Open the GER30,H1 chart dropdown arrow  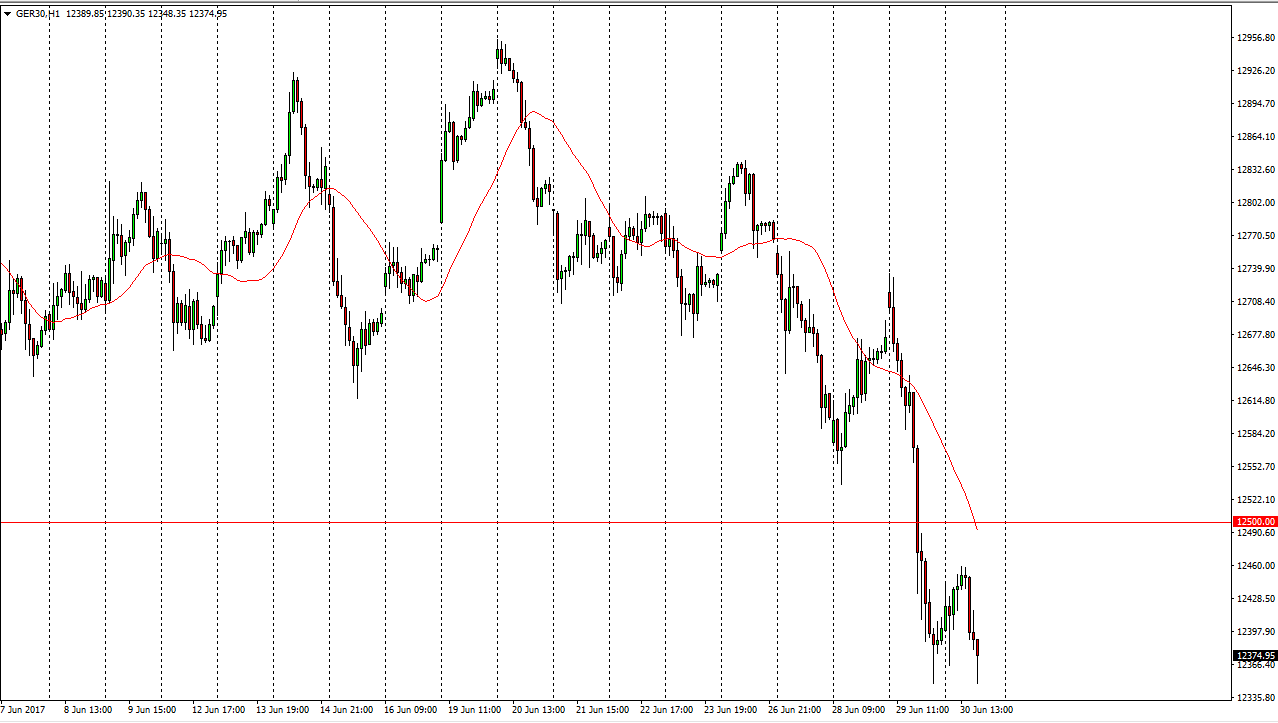tap(7, 14)
